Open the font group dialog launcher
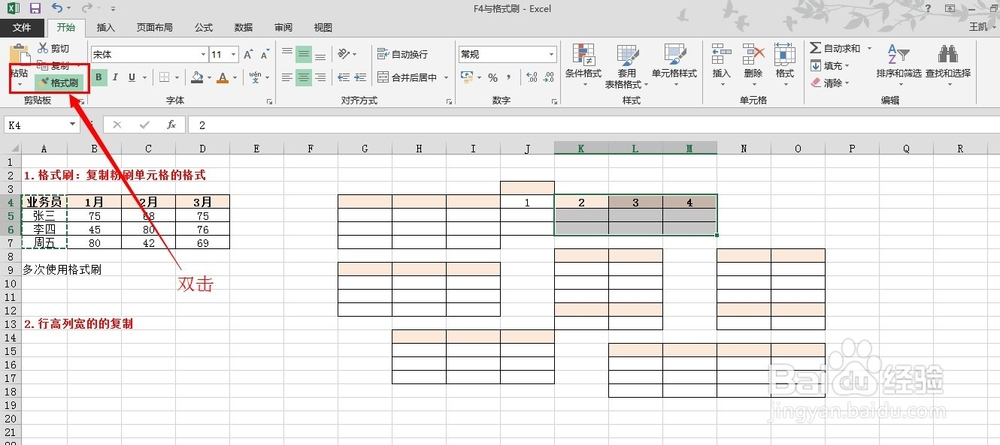 coord(270,101)
